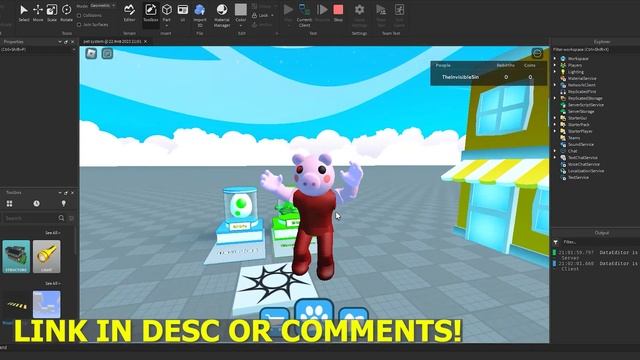This screenshot has width=640, height=360.
Task: Click the Toolbox search magnifier icon
Action: [x=61, y=218]
